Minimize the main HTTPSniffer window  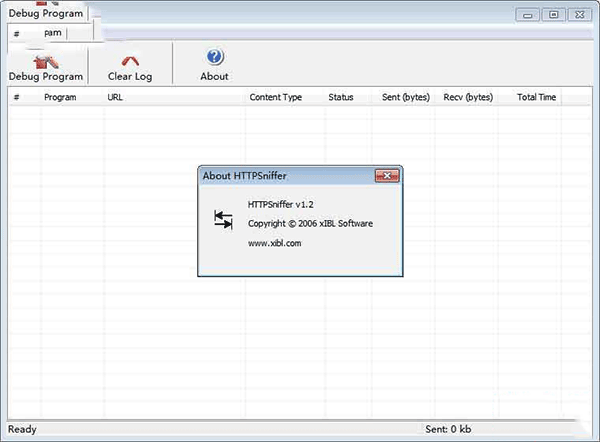click(x=527, y=15)
